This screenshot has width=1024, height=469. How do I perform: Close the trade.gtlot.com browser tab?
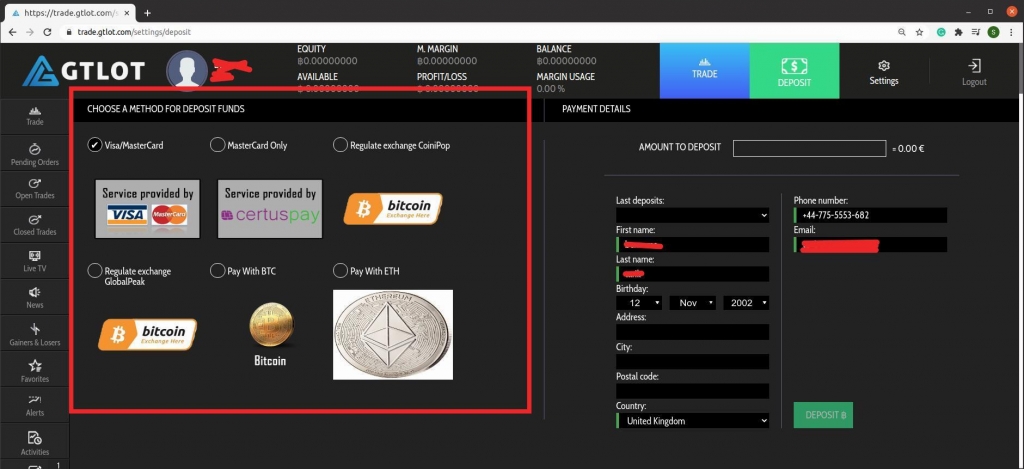[x=129, y=12]
